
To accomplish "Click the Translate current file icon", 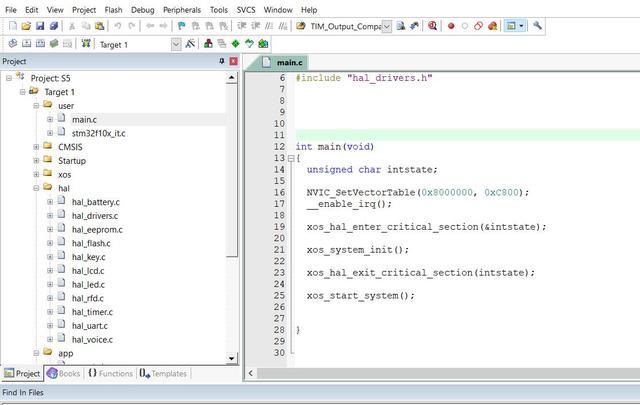I will click(13, 43).
